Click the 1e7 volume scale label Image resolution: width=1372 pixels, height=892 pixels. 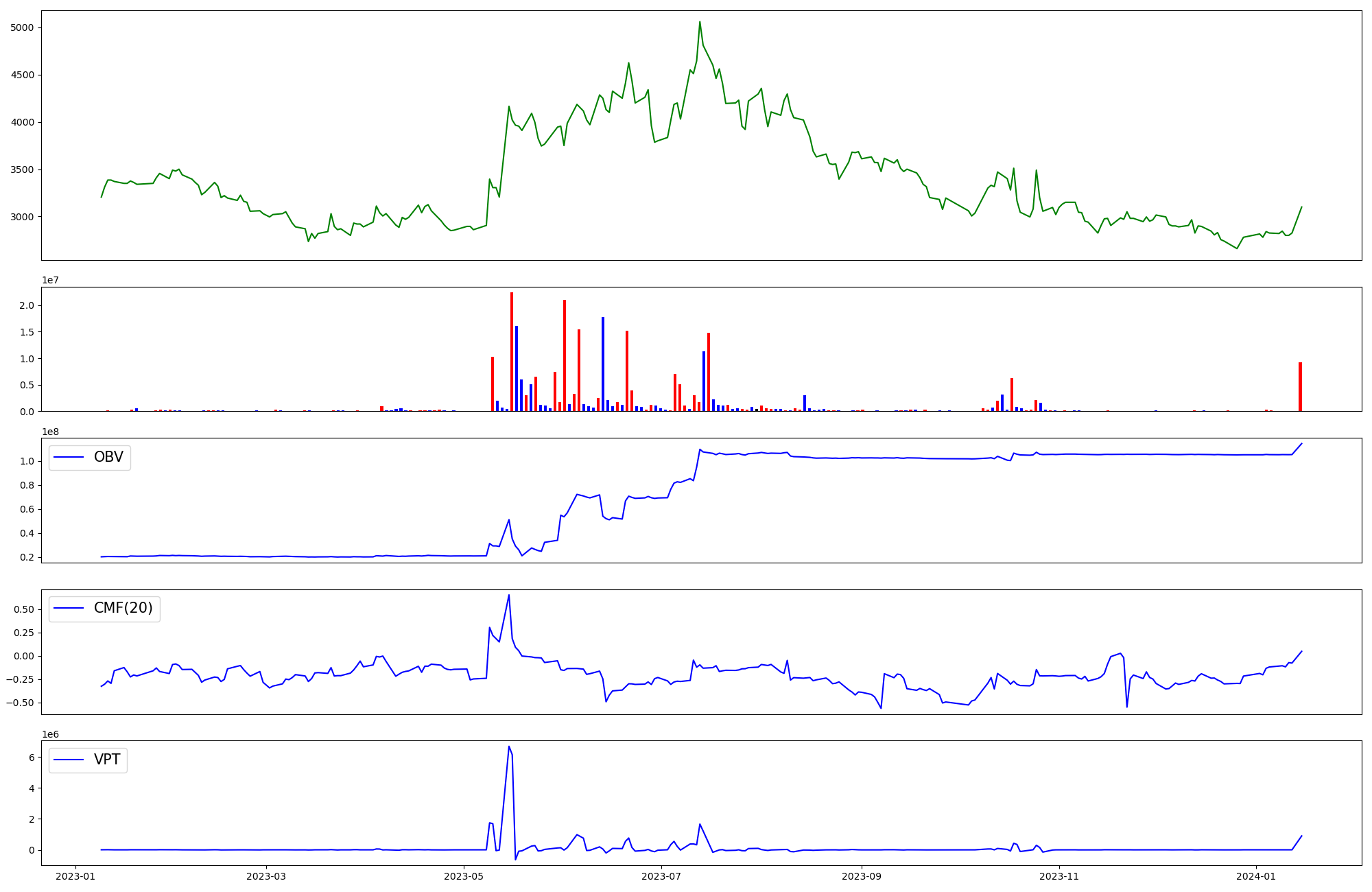[50, 280]
